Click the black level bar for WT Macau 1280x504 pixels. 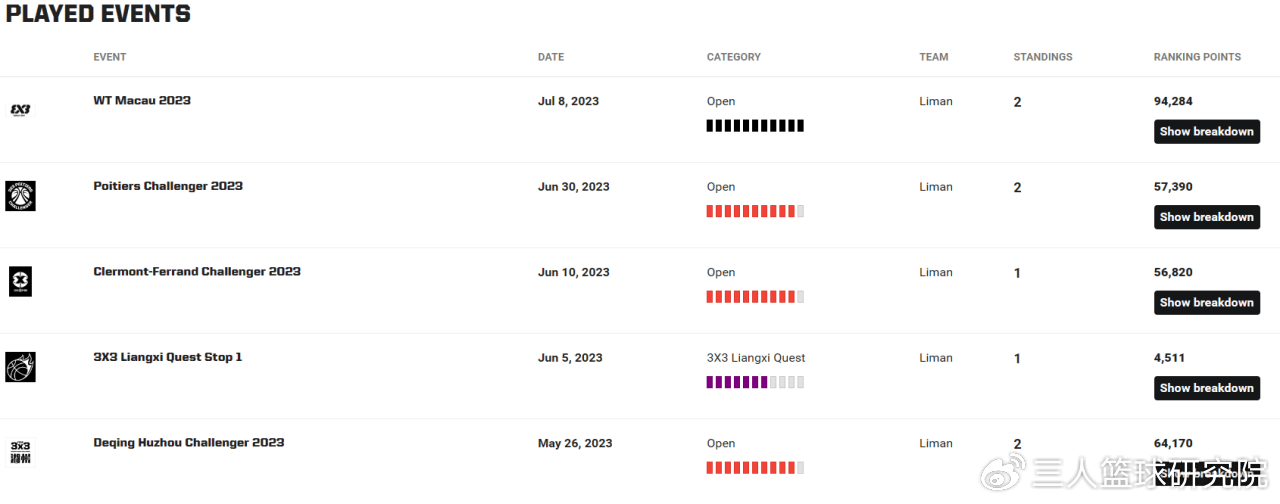point(755,126)
